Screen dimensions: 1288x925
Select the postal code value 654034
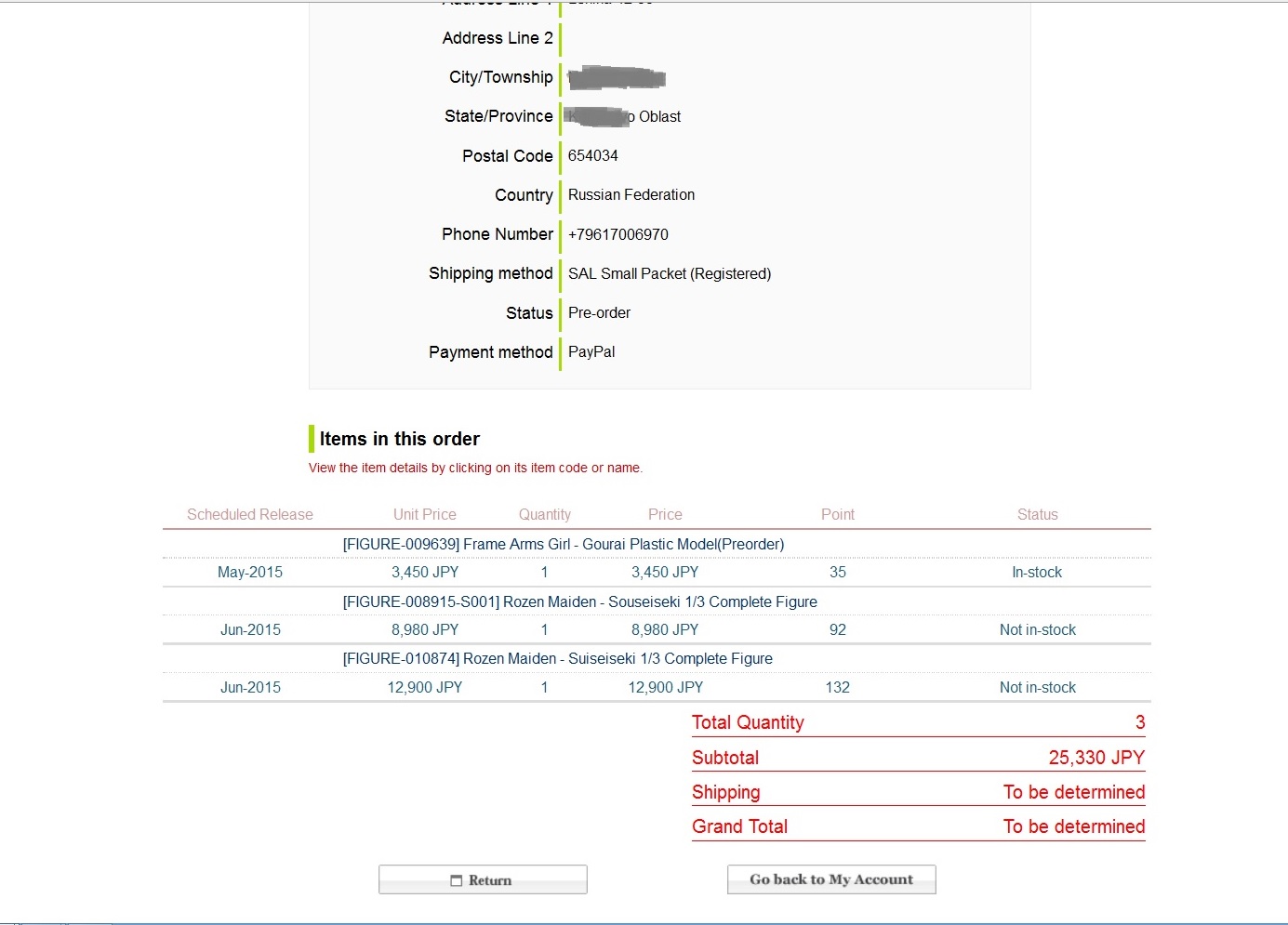point(593,155)
